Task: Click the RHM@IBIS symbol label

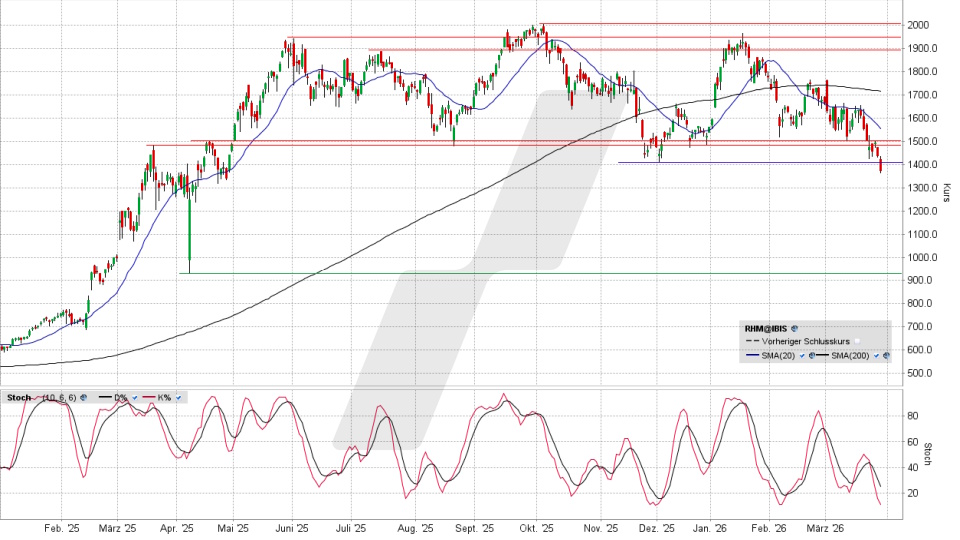Action: (x=766, y=327)
